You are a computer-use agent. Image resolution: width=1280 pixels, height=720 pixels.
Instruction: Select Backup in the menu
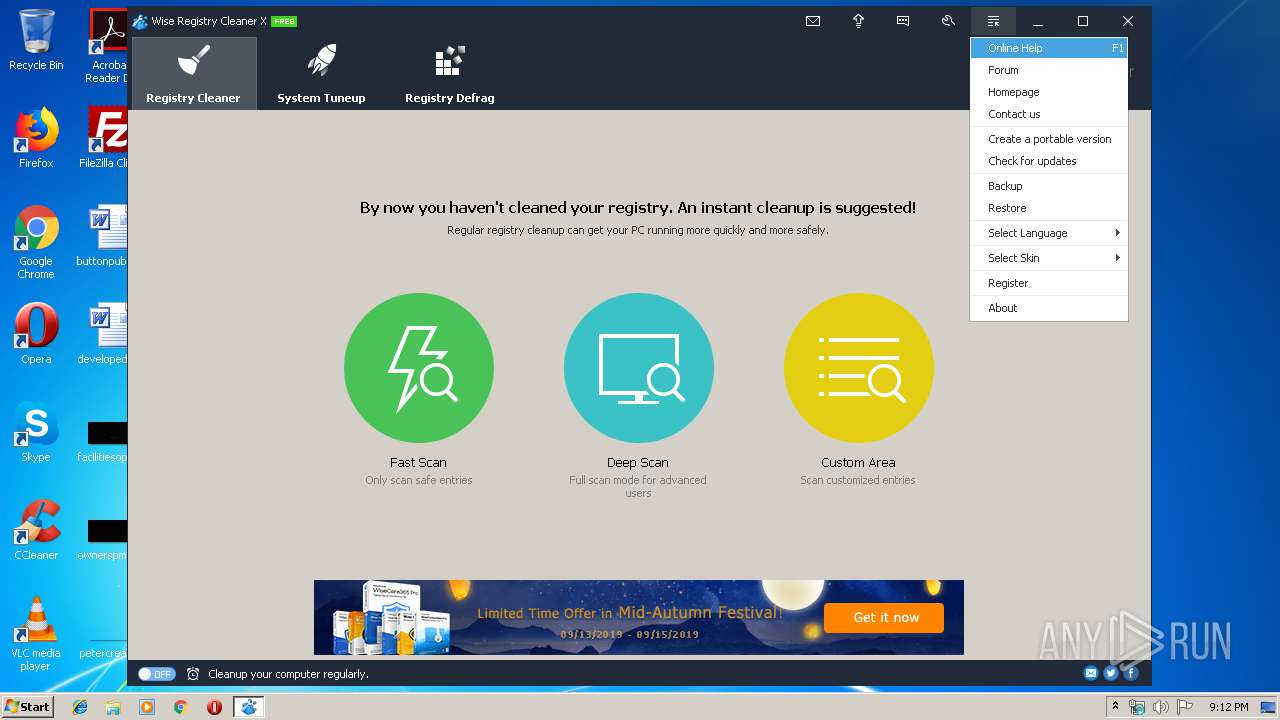(1049, 186)
